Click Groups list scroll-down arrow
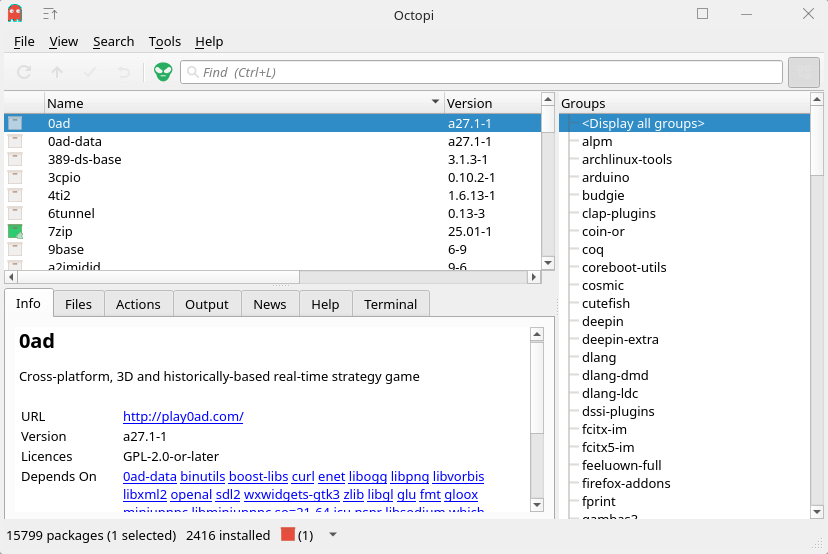This screenshot has width=828, height=554. pyautogui.click(x=816, y=511)
